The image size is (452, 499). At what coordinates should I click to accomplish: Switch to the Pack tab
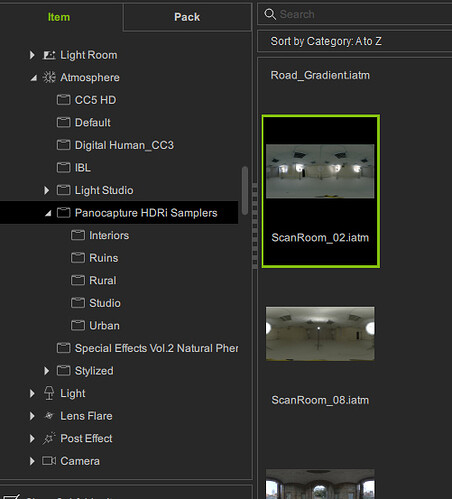[x=187, y=17]
